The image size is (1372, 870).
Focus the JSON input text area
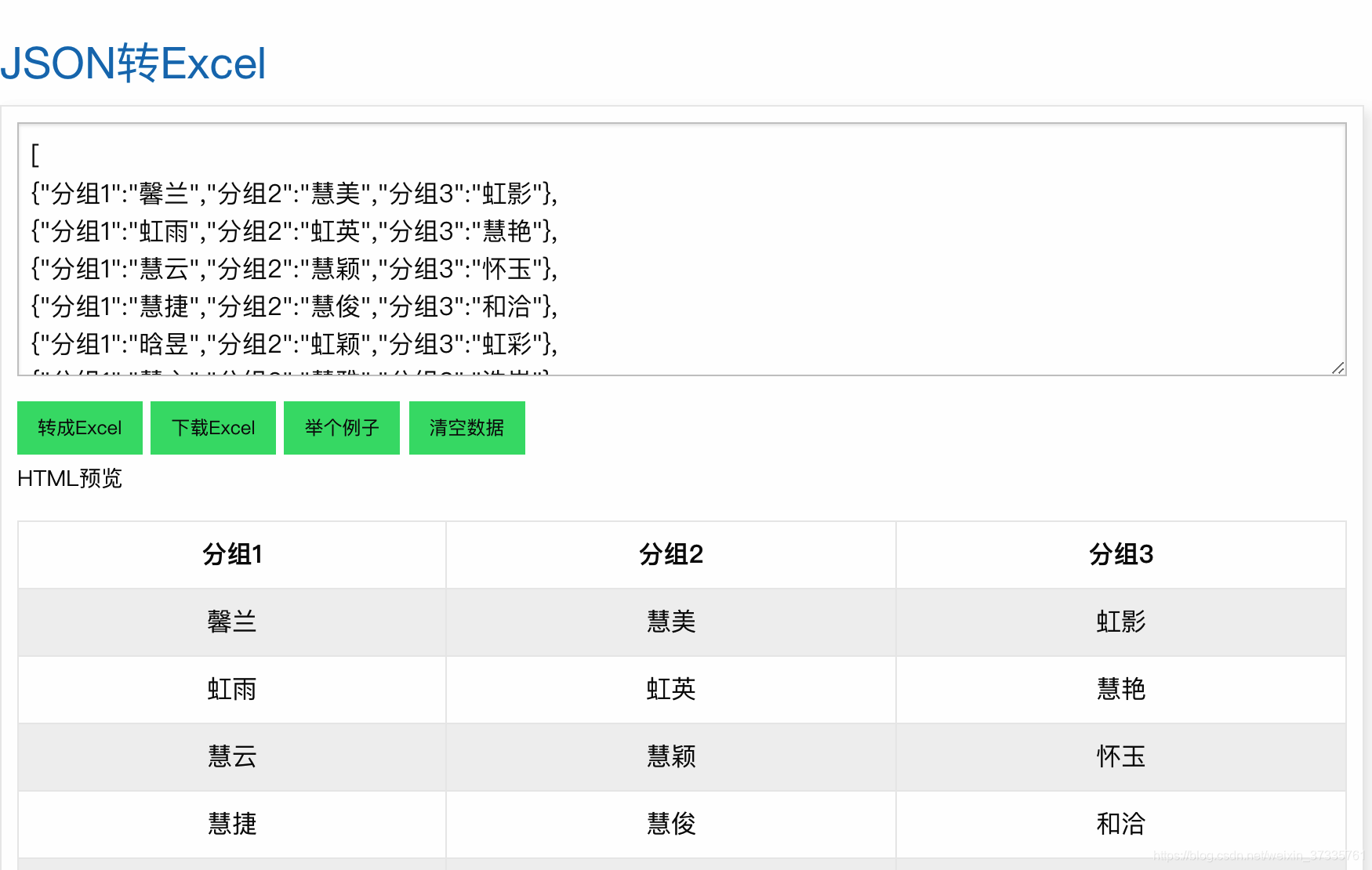click(682, 249)
